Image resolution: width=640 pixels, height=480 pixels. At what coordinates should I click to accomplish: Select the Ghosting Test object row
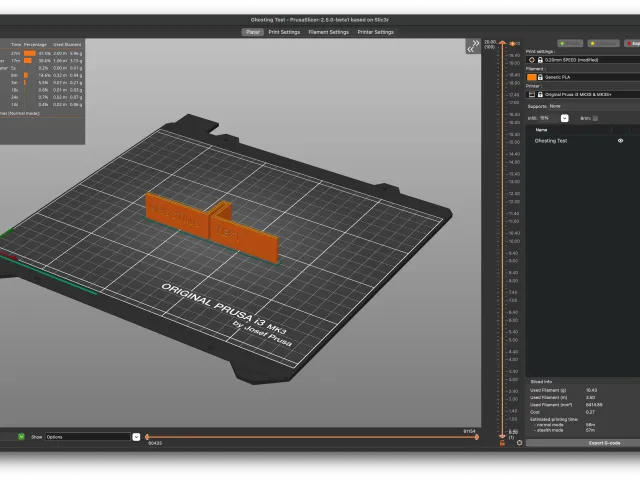pos(583,141)
